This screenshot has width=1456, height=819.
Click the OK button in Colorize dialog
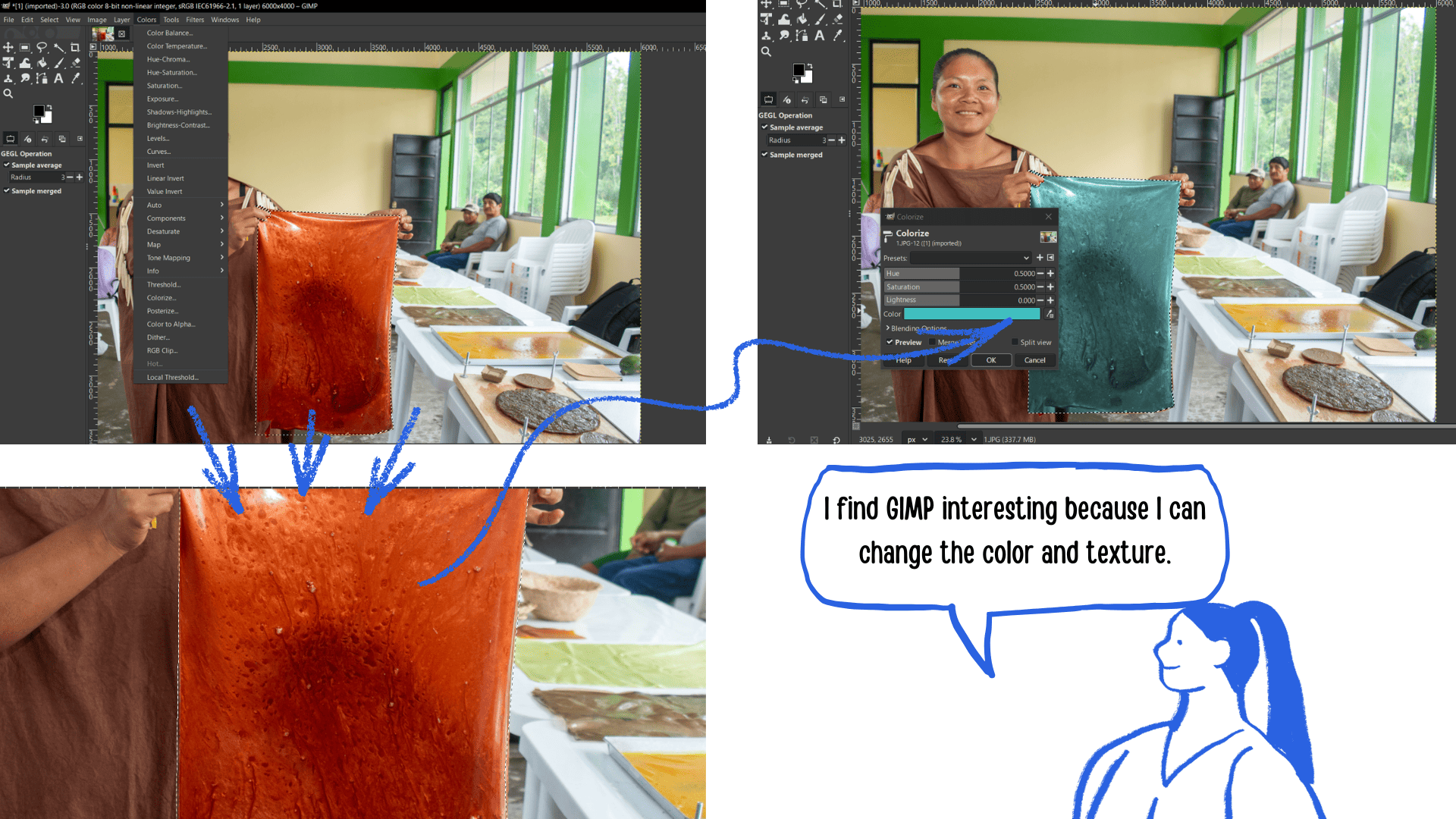(x=990, y=360)
